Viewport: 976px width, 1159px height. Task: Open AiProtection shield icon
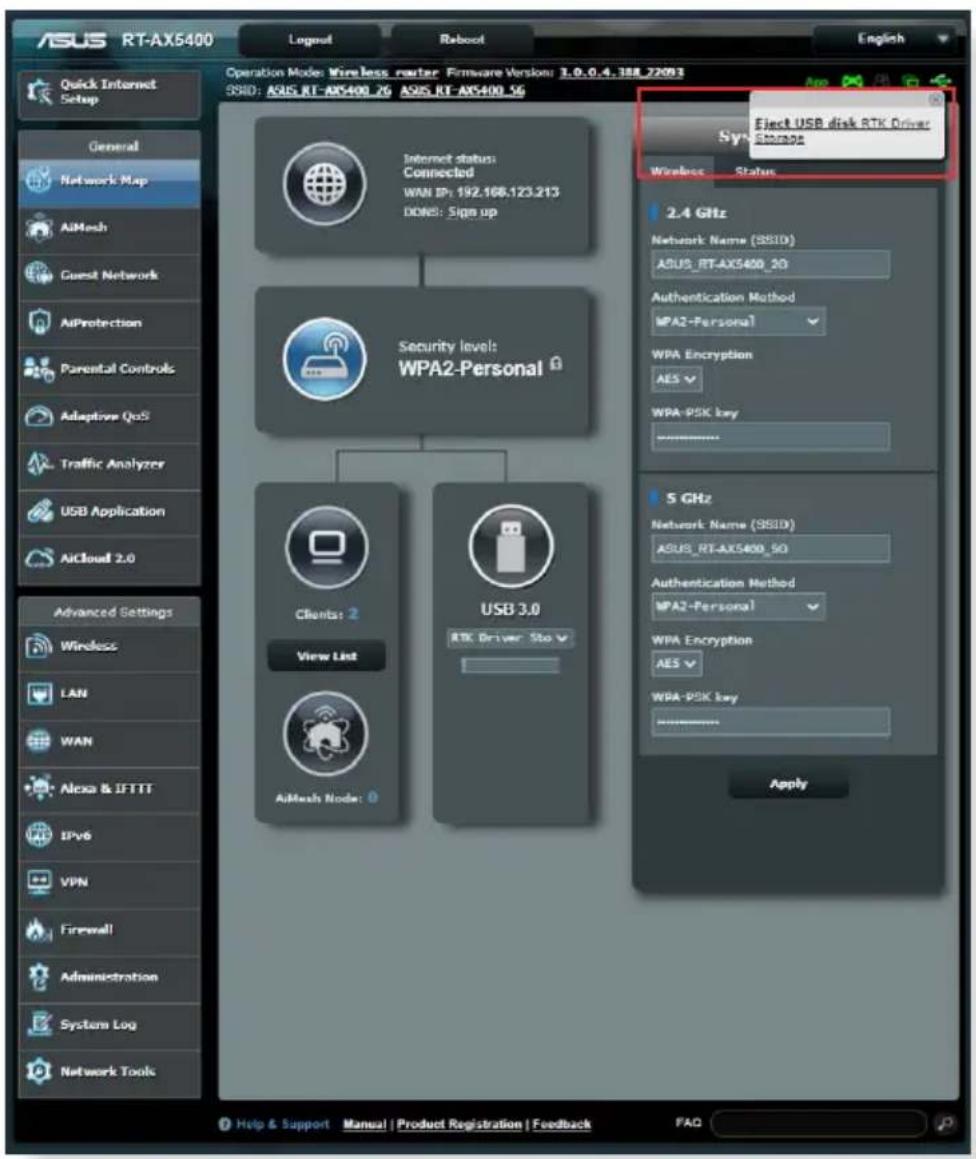[38, 322]
